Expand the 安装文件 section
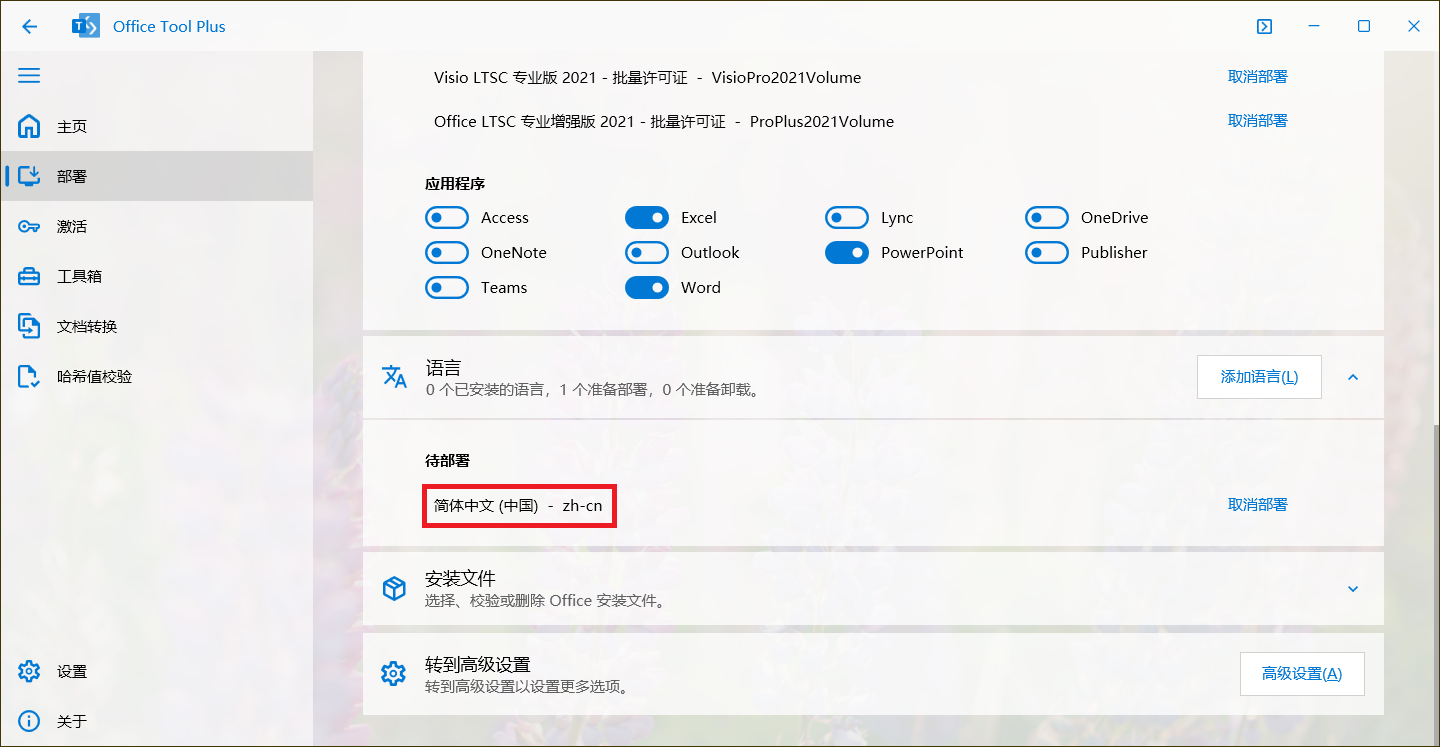The width and height of the screenshot is (1440, 747). tap(1353, 589)
